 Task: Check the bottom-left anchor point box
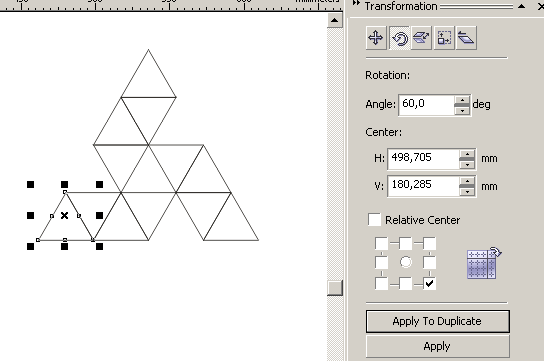tap(382, 283)
